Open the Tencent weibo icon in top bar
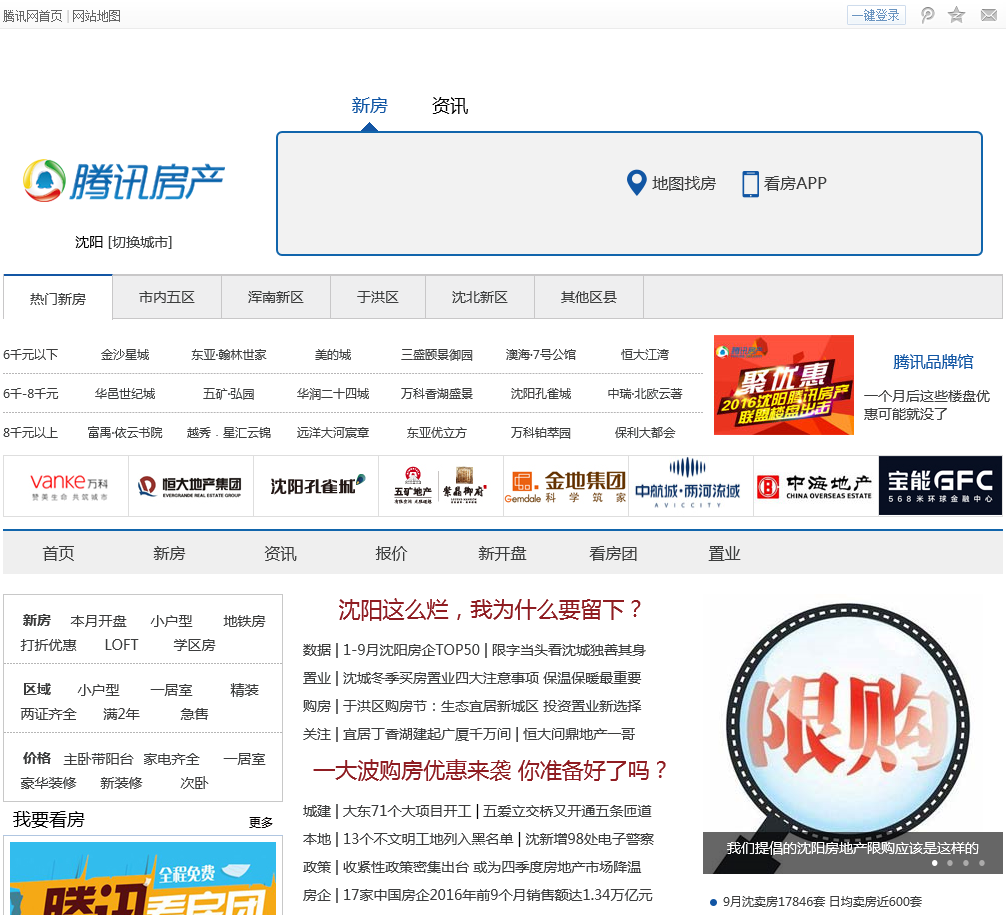 pyautogui.click(x=927, y=15)
